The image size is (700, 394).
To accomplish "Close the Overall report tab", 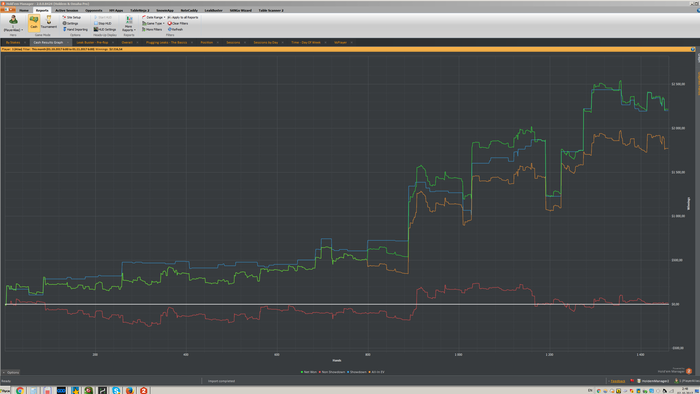I will coord(137,42).
